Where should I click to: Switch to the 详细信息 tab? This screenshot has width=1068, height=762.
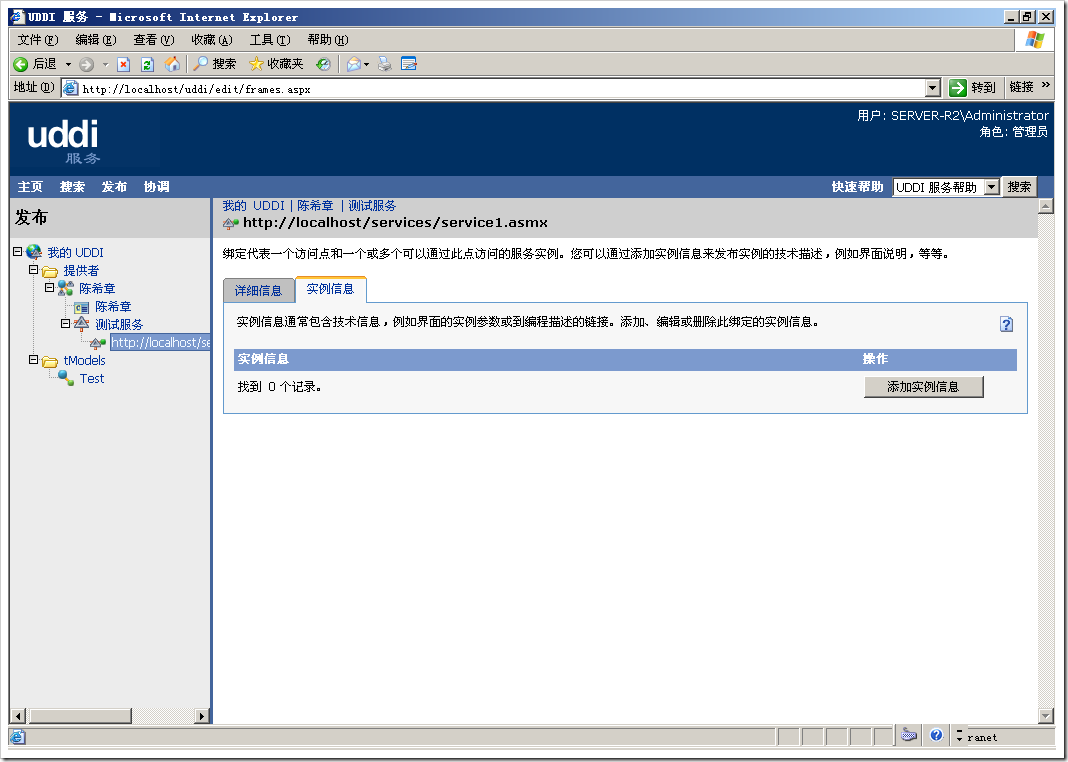click(258, 291)
